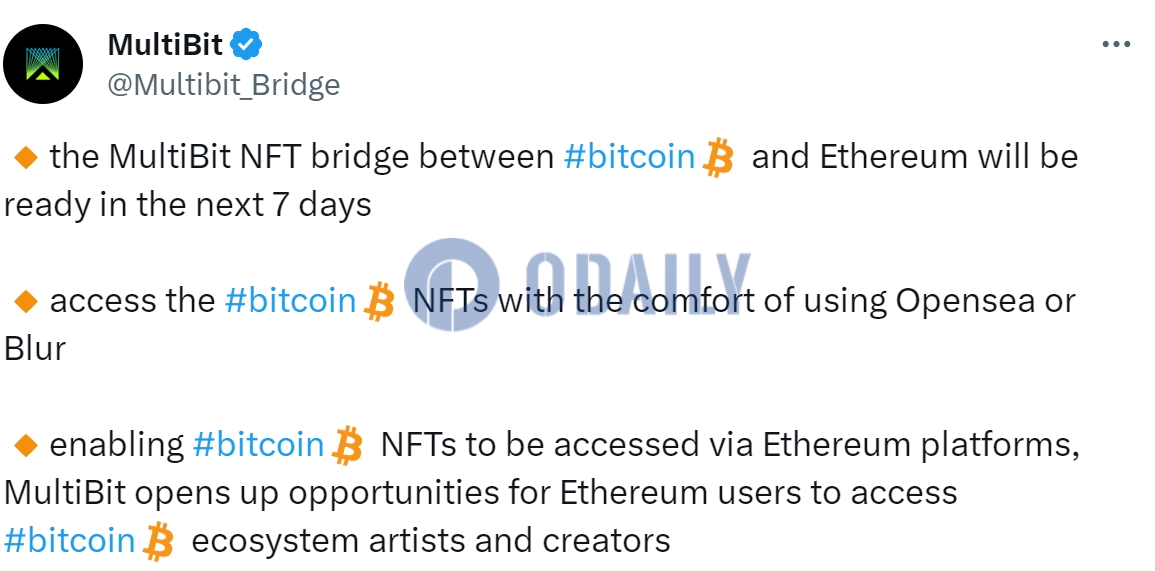The height and width of the screenshot is (571, 1155).
Task: Click the Bitcoin emoji before "ecosystem artists"
Action: (158, 542)
